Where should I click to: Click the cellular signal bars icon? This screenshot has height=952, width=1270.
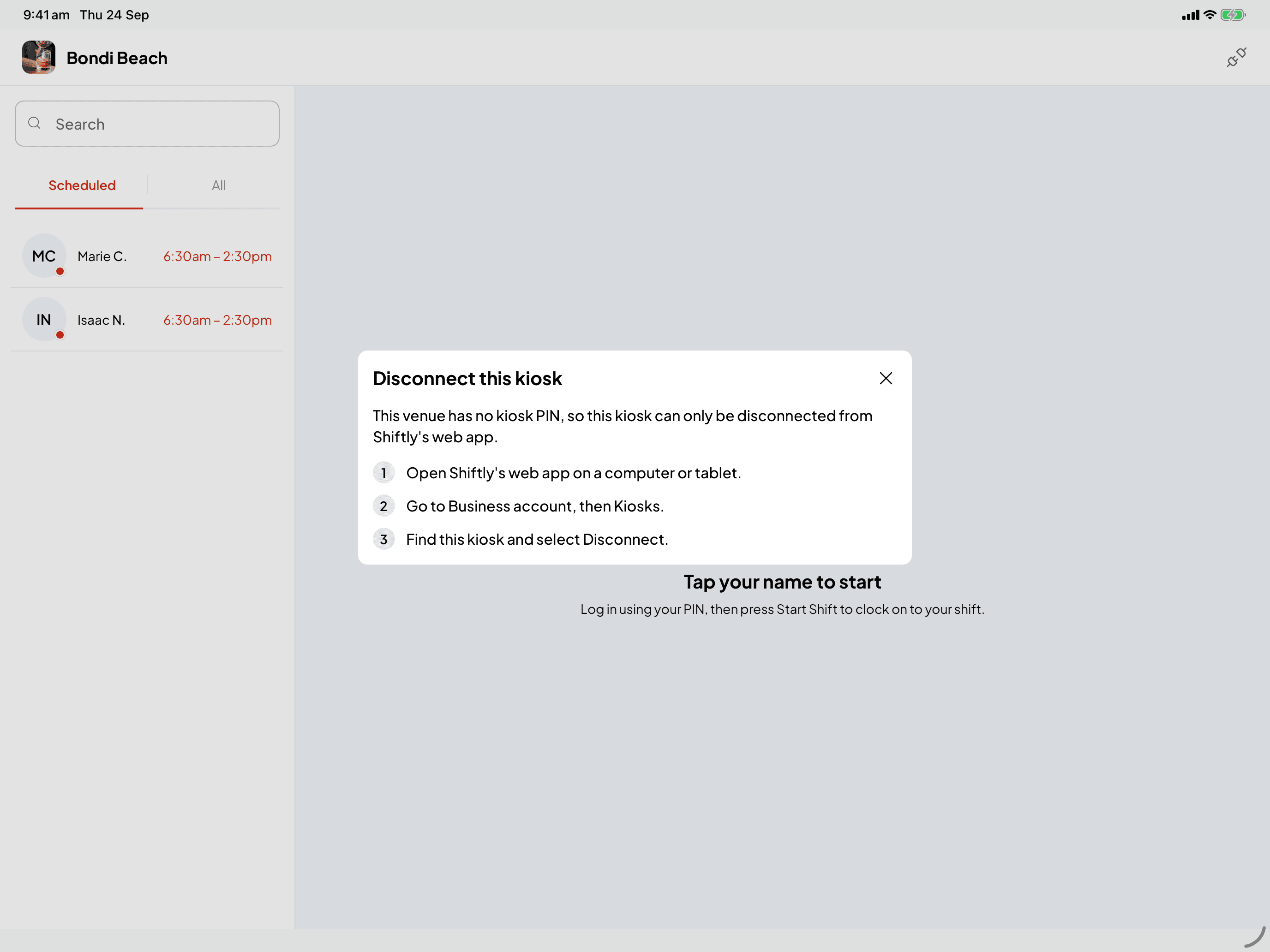click(x=1191, y=16)
